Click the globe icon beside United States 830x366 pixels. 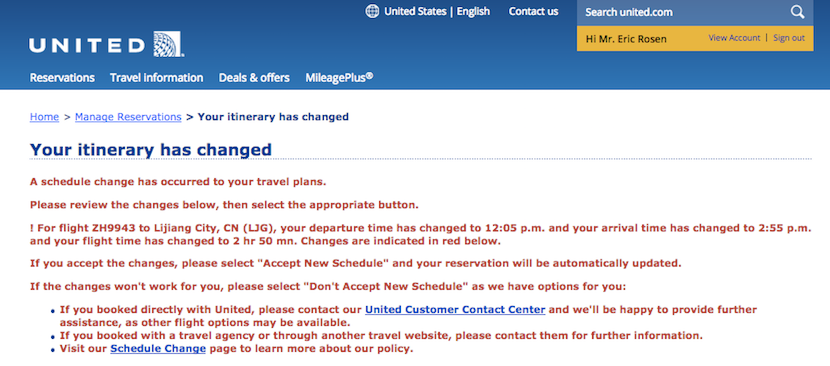(372, 12)
